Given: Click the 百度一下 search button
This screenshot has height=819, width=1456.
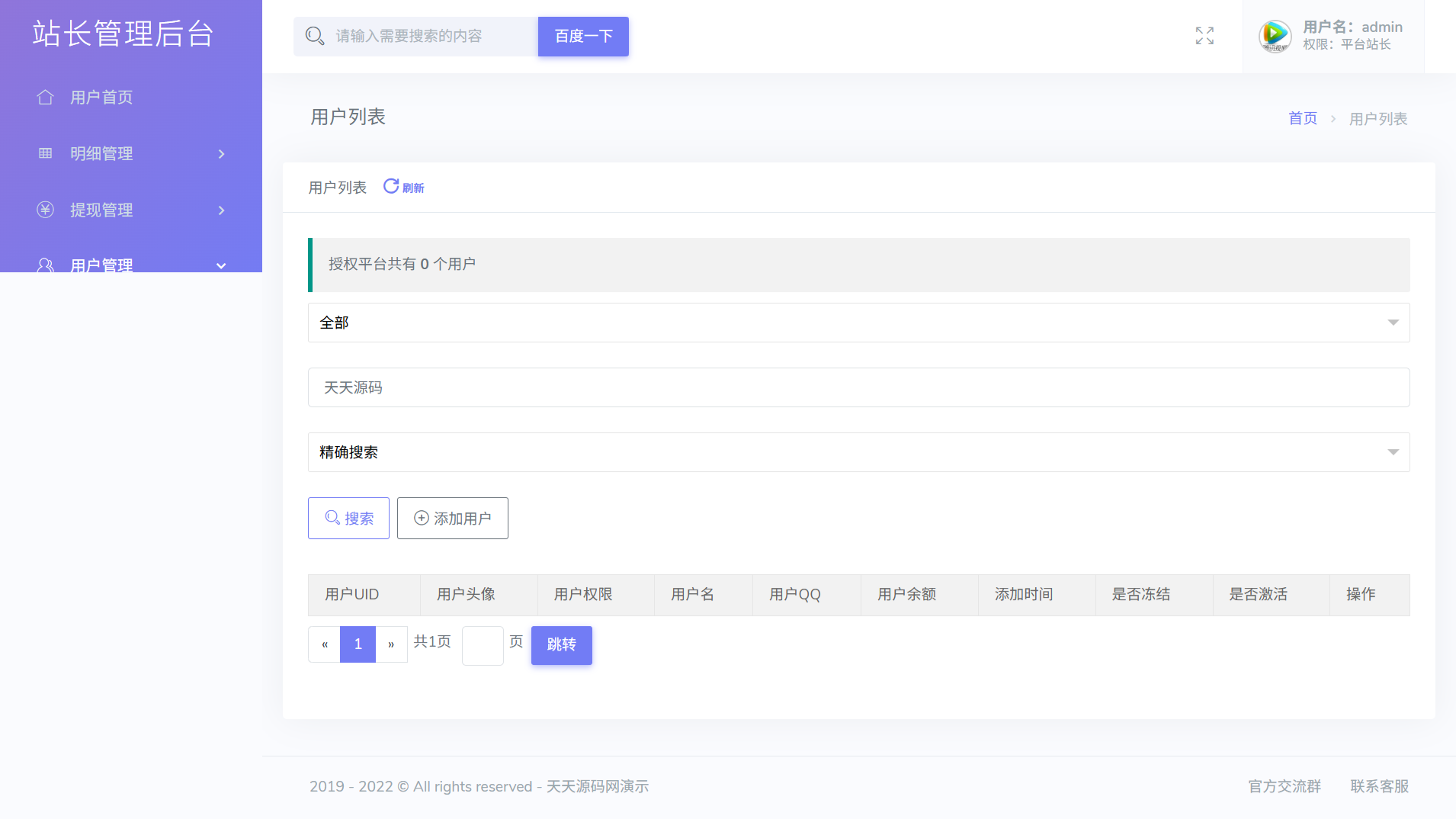Looking at the screenshot, I should point(582,36).
